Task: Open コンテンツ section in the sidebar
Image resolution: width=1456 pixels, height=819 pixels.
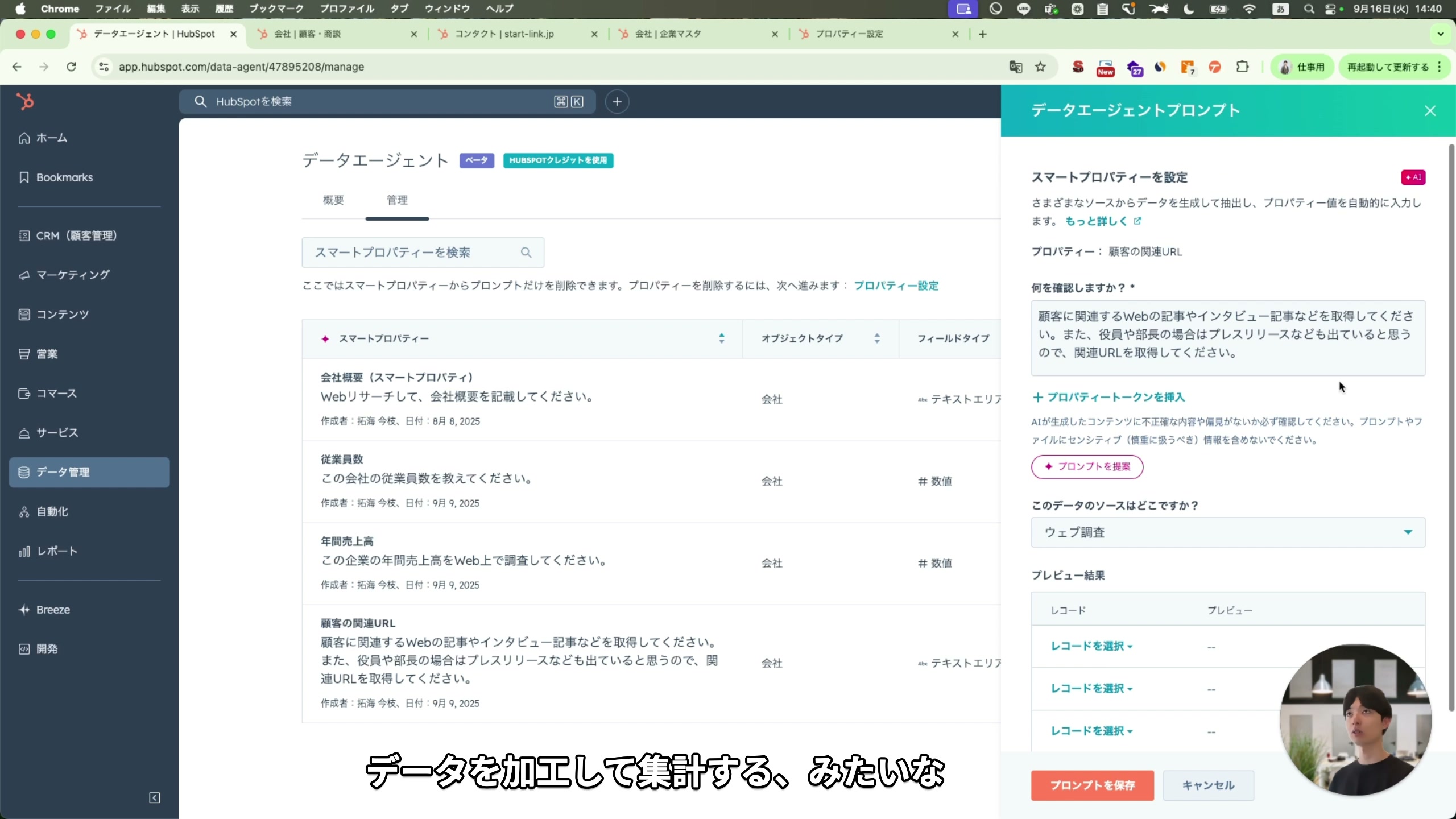Action: coord(62,314)
